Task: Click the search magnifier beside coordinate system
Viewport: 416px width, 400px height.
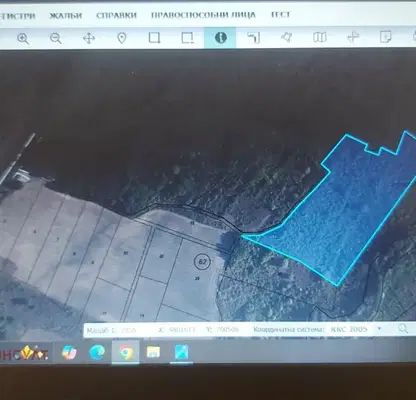Action: click(403, 329)
